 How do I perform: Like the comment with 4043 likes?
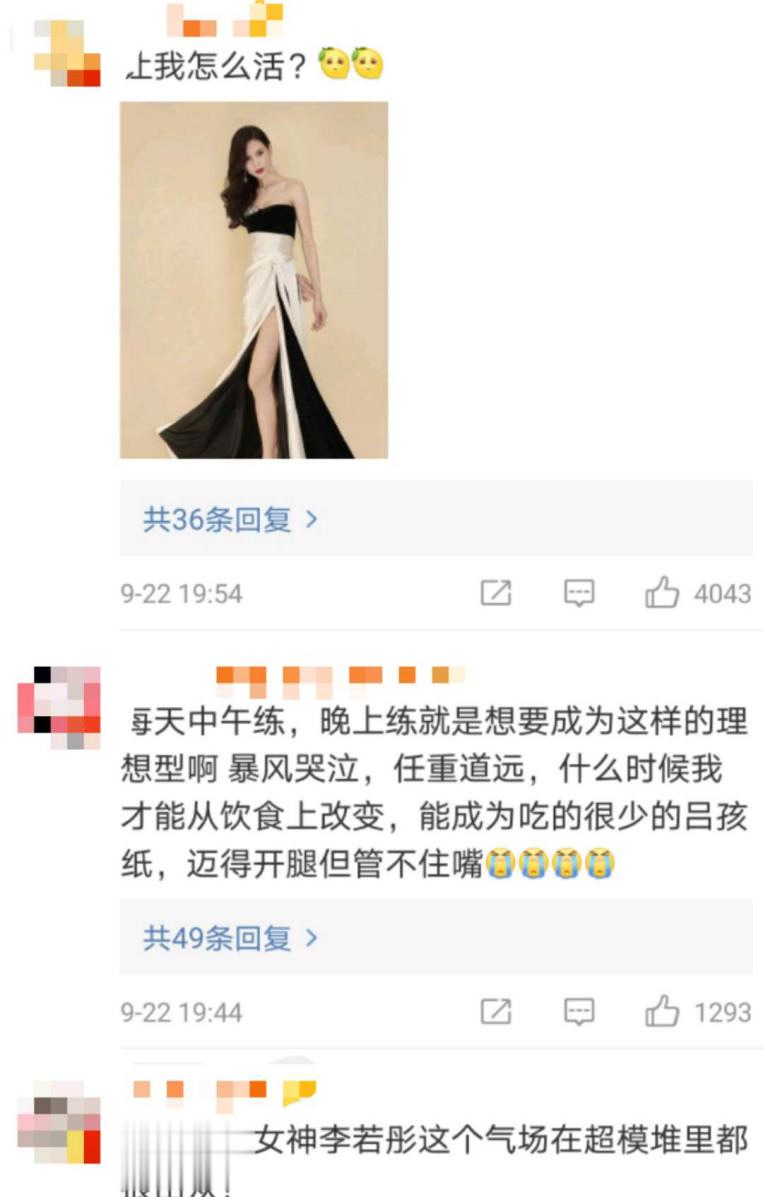pos(661,592)
